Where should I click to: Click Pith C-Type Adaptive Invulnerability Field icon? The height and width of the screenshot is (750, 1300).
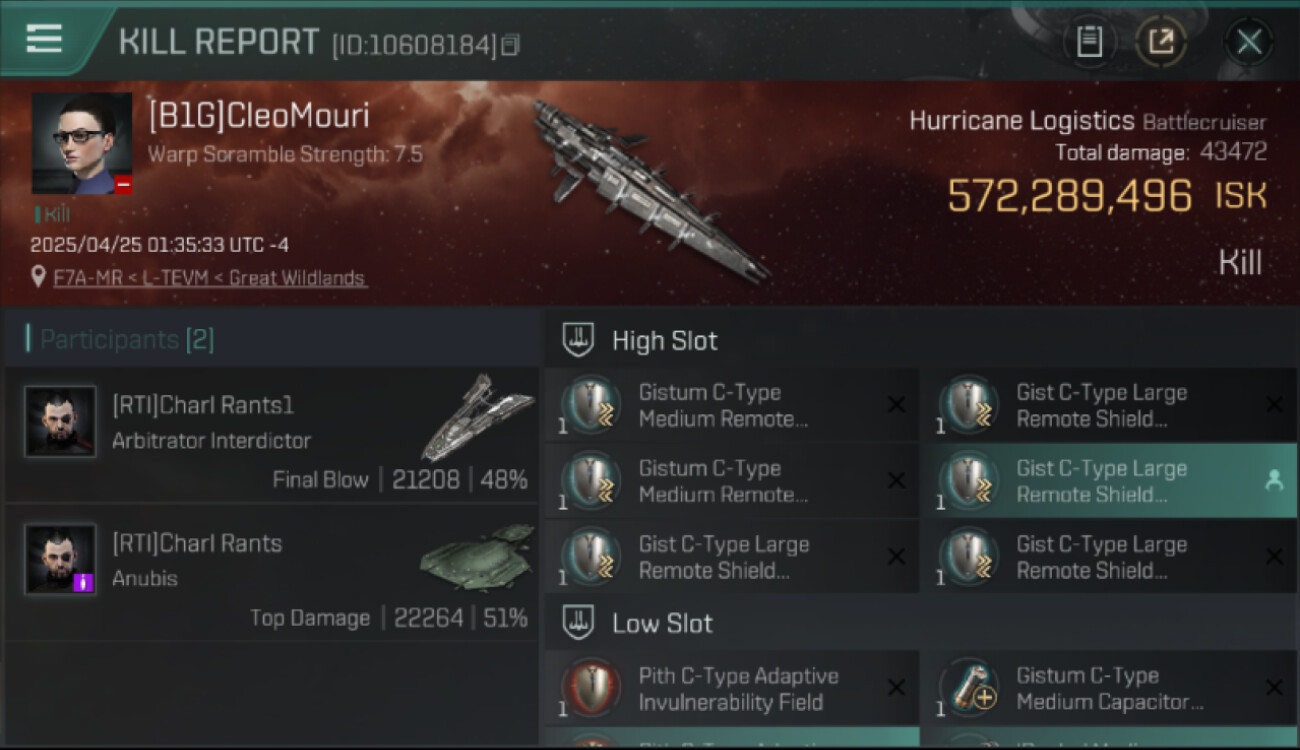[591, 688]
